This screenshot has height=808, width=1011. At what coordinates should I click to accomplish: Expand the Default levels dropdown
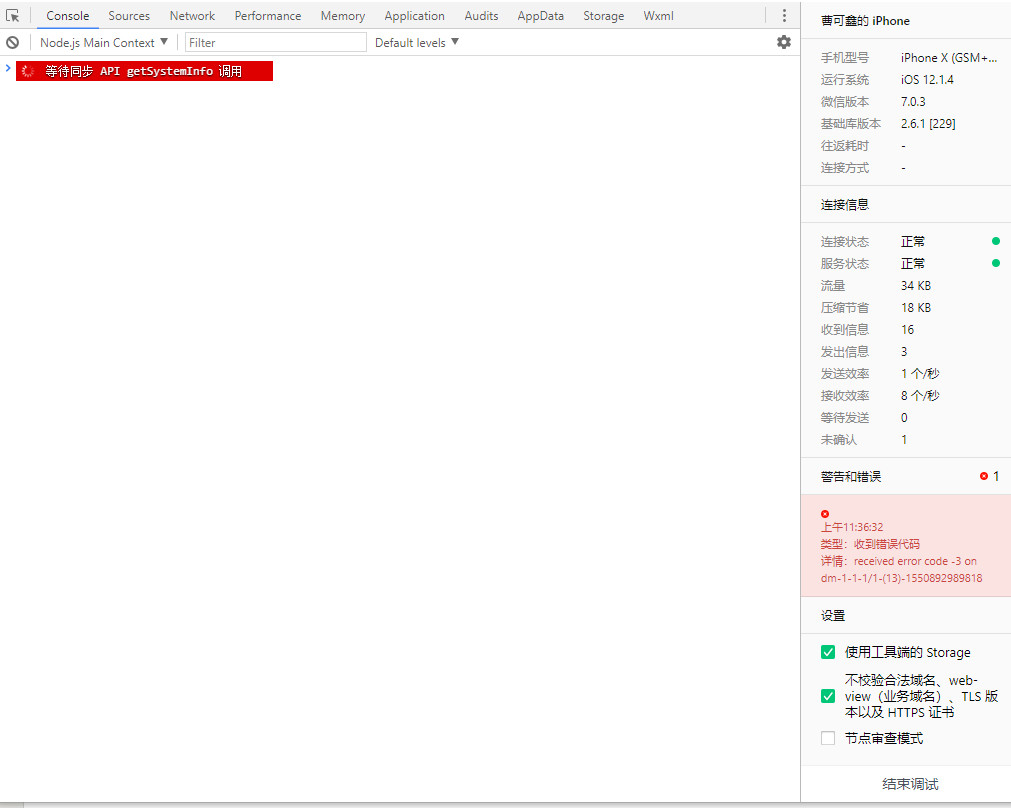pyautogui.click(x=417, y=43)
